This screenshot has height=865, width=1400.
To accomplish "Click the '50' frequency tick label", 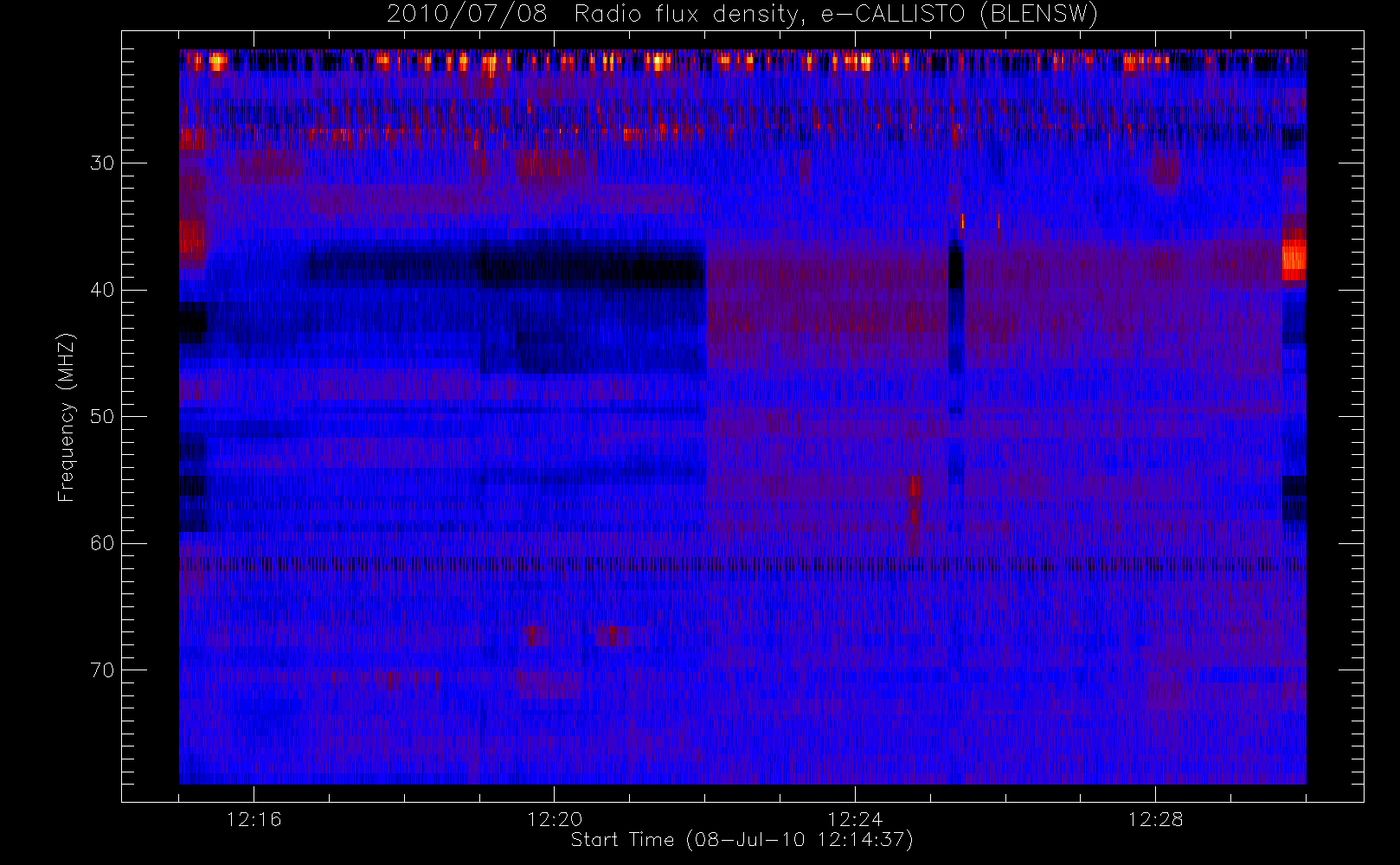I will tap(102, 416).
